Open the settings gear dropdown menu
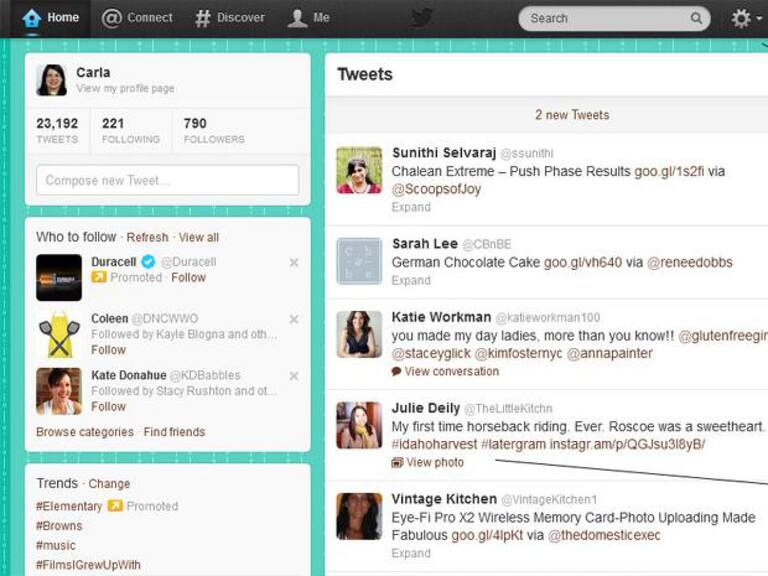The height and width of the screenshot is (576, 768). (x=746, y=18)
